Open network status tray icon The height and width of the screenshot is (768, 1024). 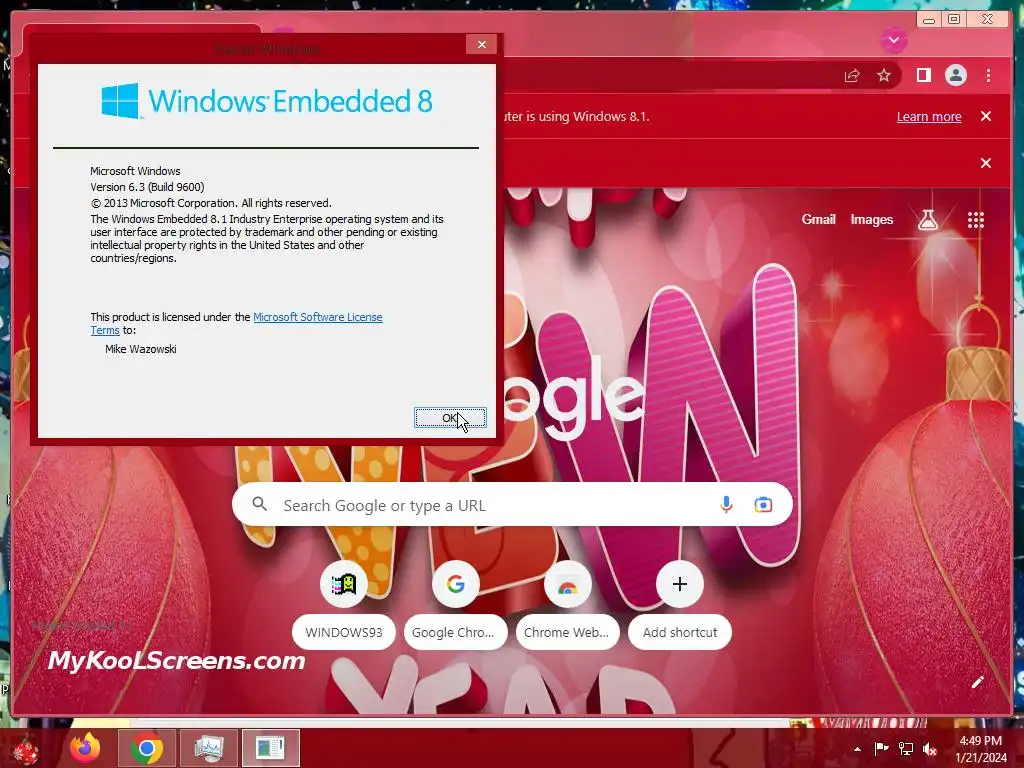pos(906,748)
